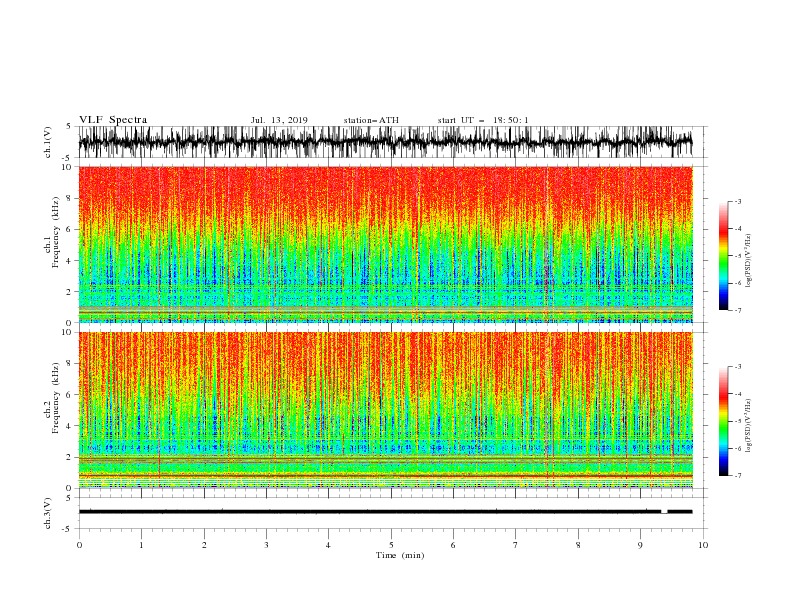The width and height of the screenshot is (792, 612).
Task: Select upper colorbar "log(PSD)(V²/Hz)" label
Action: tap(749, 261)
